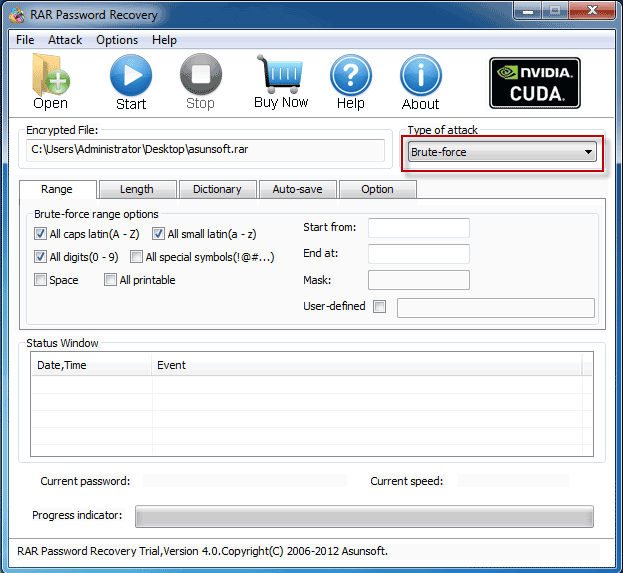Uncheck All digits(0 - 9)
Viewport: 623px width, 573px height.
(x=40, y=257)
